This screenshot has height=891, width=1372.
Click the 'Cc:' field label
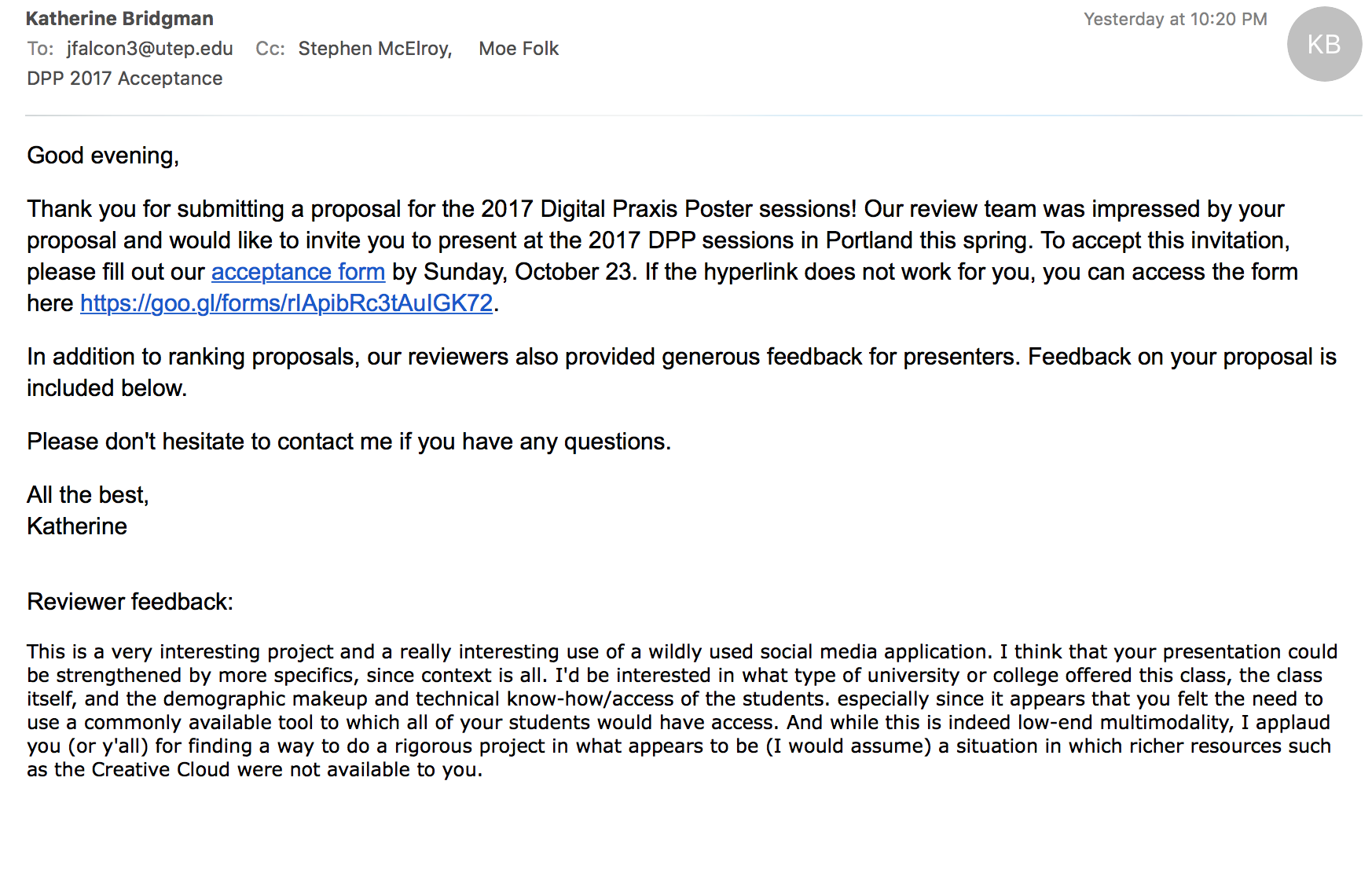tap(270, 49)
